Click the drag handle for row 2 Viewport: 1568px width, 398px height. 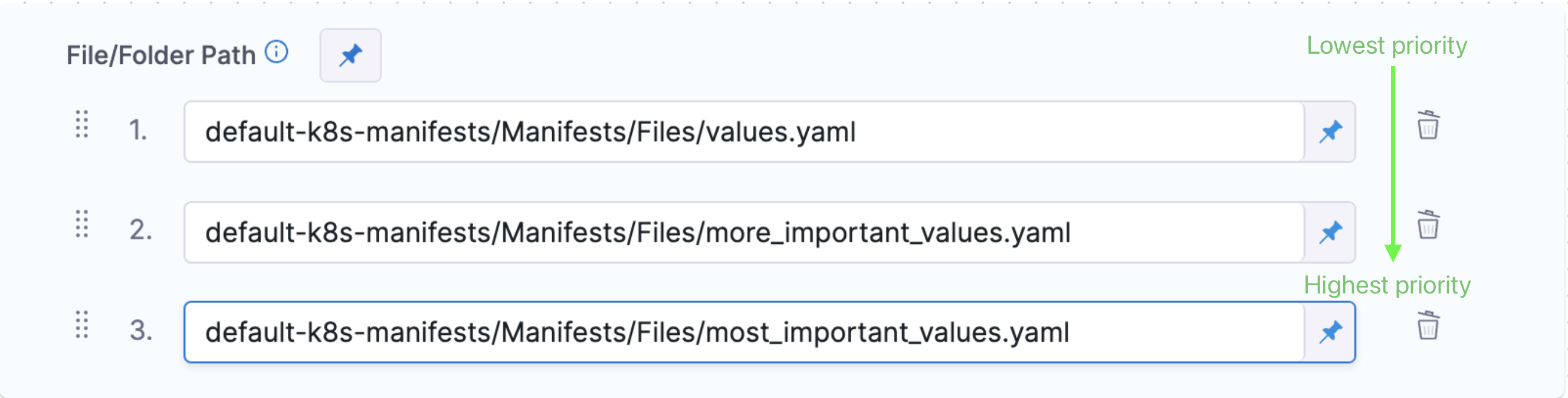pos(82,224)
